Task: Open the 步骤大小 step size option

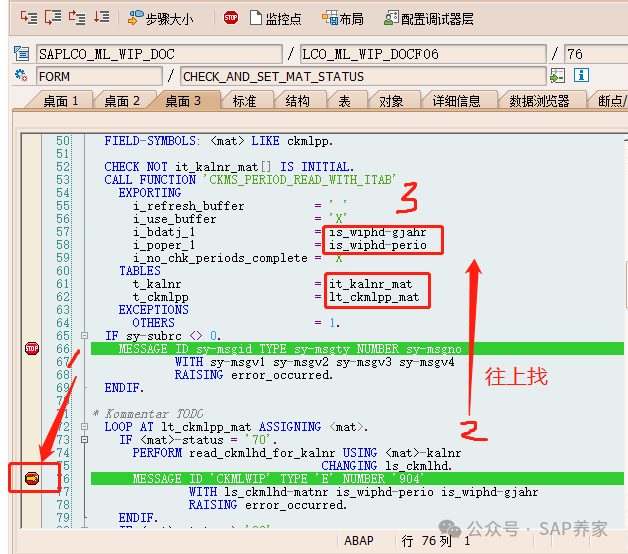Action: point(161,18)
